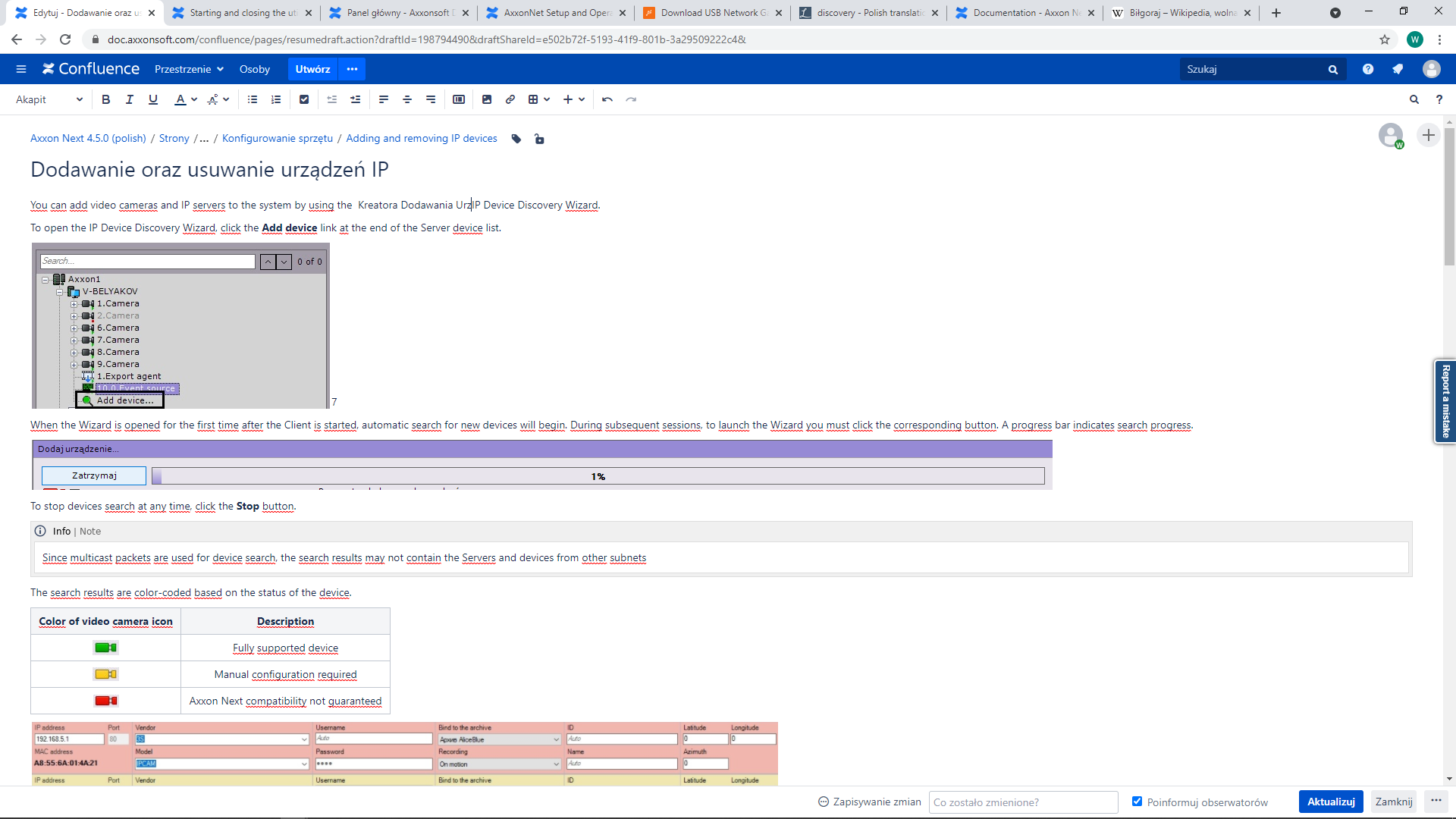
Task: Open page labels with the tag icon
Action: coord(516,139)
